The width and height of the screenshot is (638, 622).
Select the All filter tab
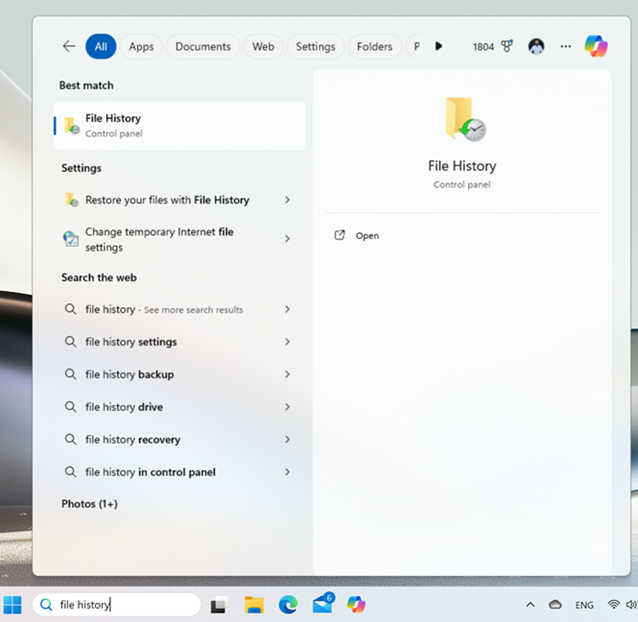click(101, 46)
